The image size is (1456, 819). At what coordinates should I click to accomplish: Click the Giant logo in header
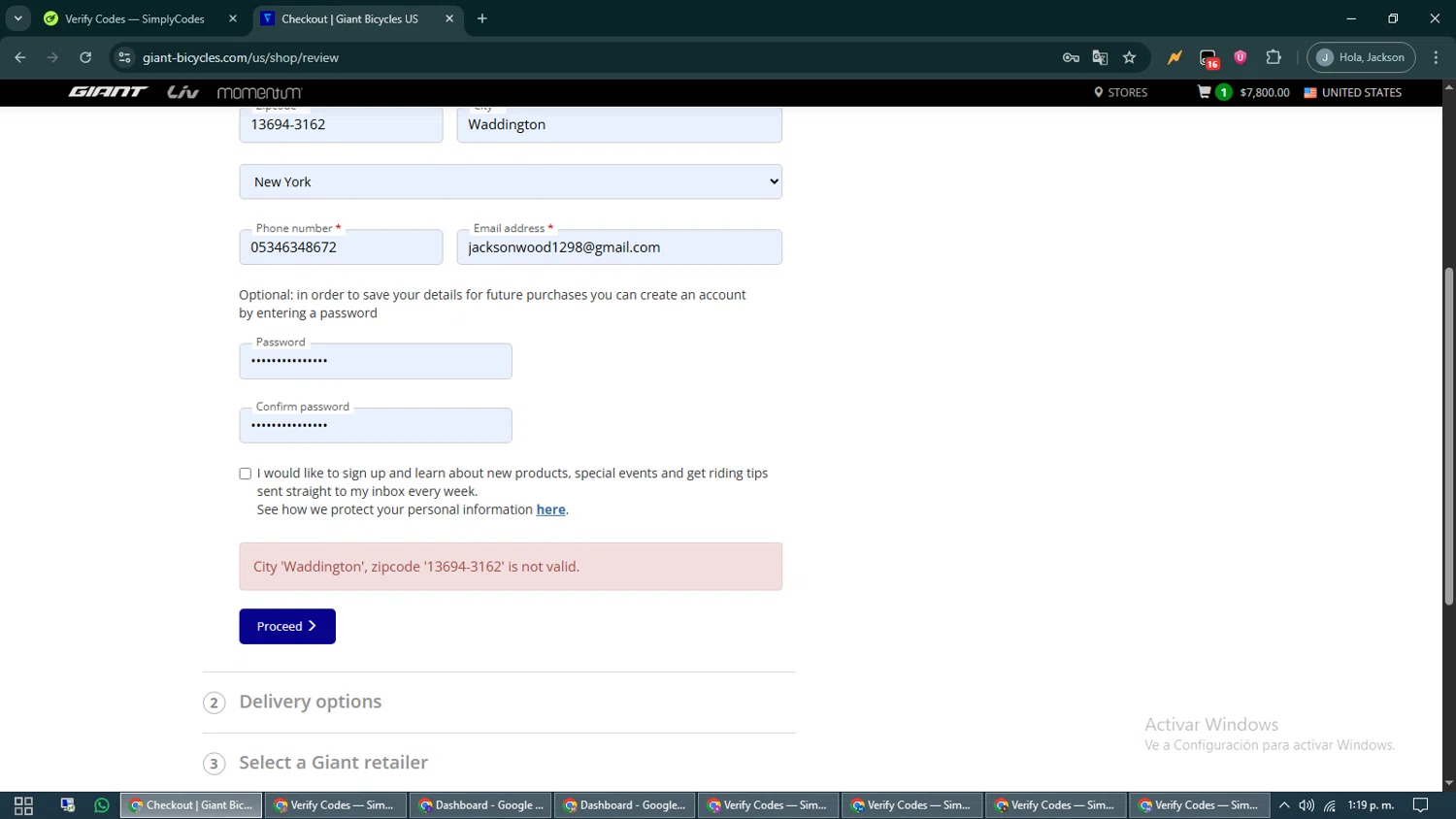click(108, 92)
